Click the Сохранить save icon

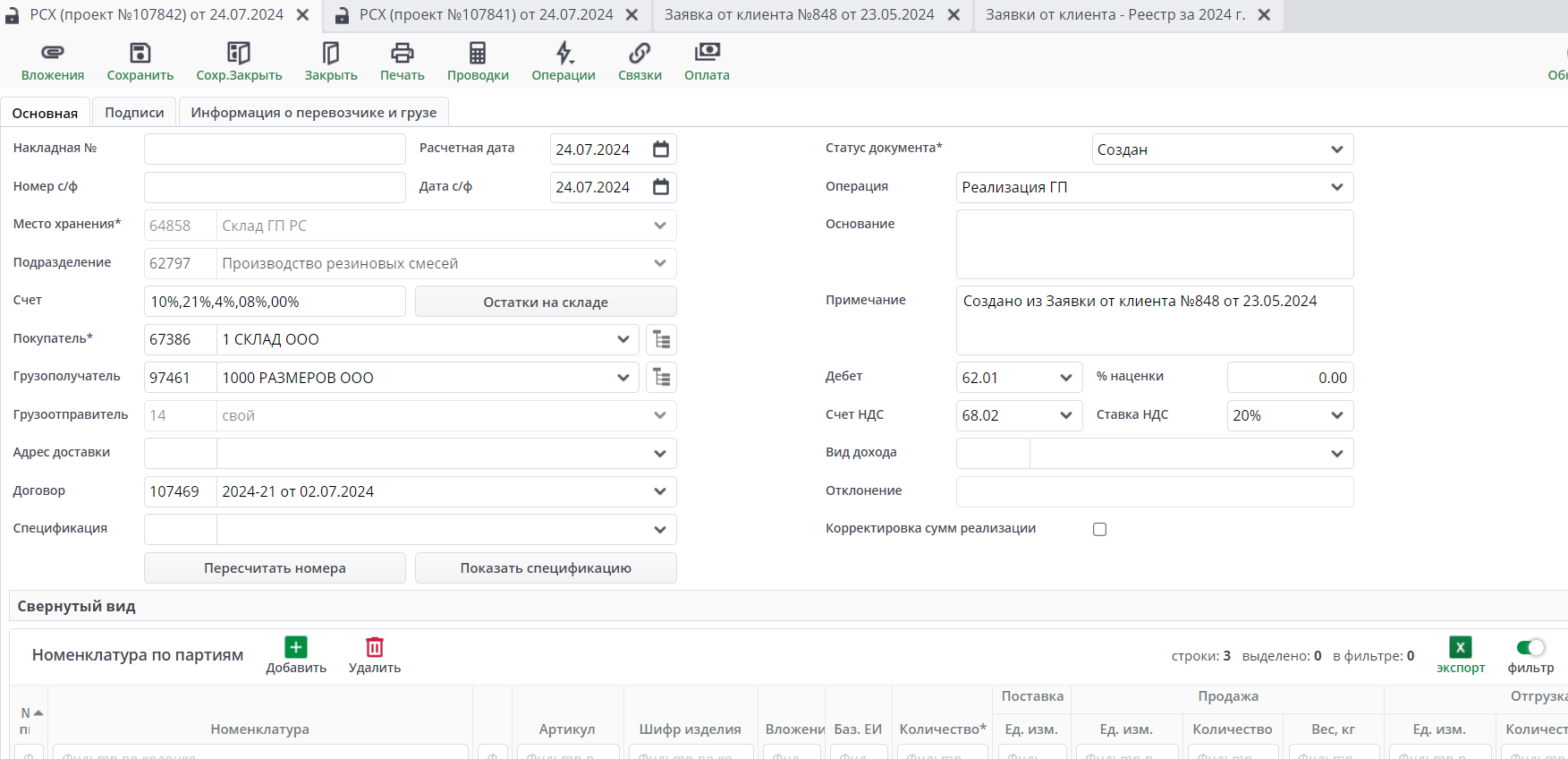[140, 54]
